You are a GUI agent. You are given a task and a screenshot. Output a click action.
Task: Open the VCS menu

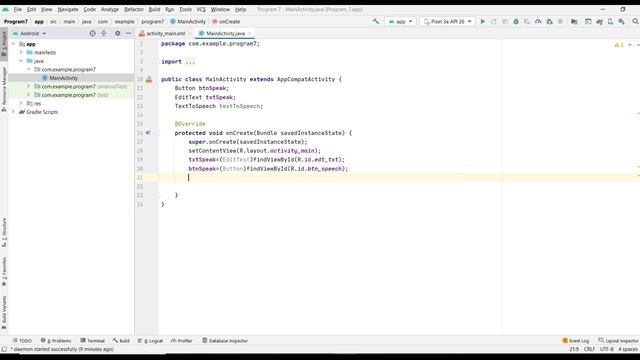201,9
